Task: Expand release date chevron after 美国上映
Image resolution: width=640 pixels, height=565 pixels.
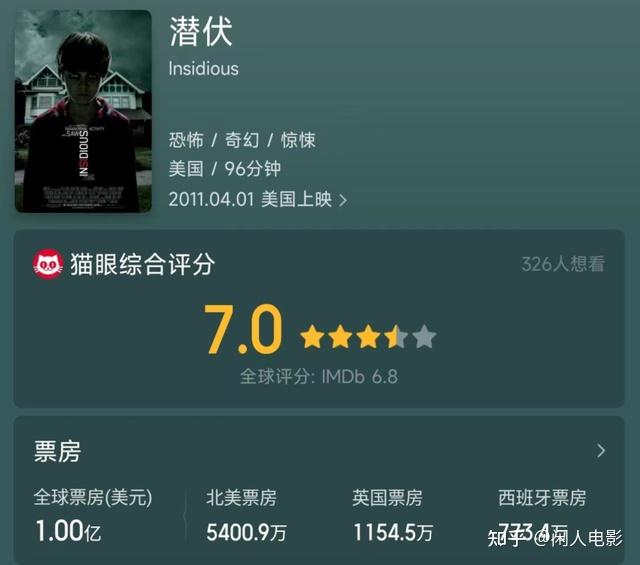Action: 343,200
